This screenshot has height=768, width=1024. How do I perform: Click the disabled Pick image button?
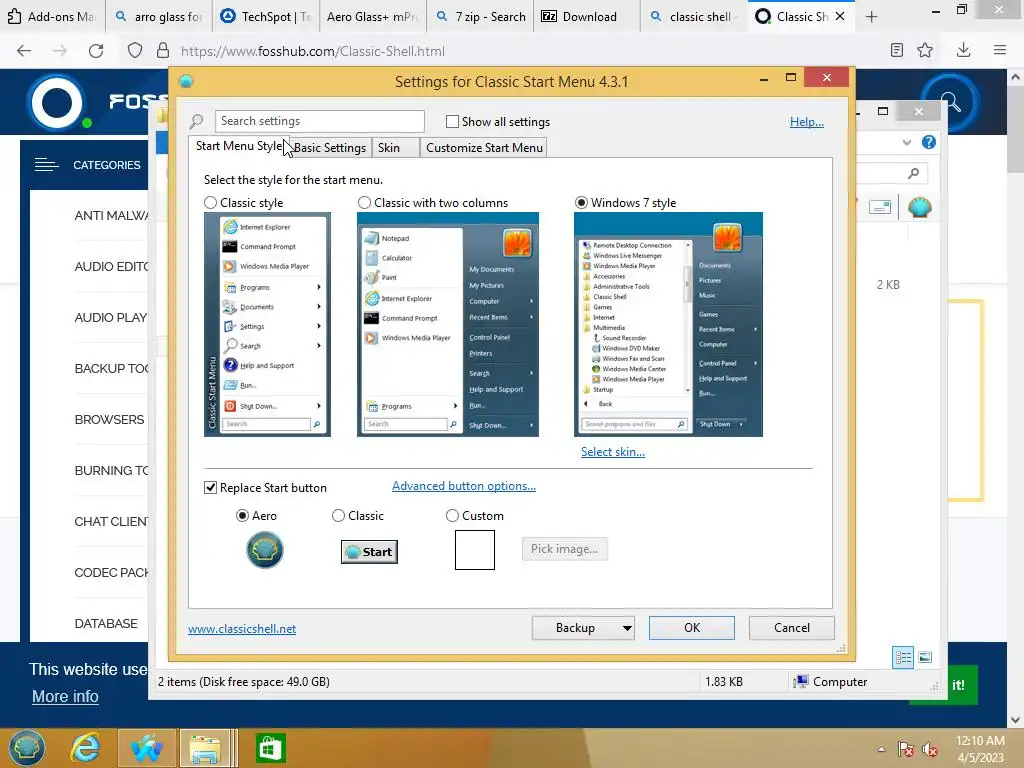564,549
